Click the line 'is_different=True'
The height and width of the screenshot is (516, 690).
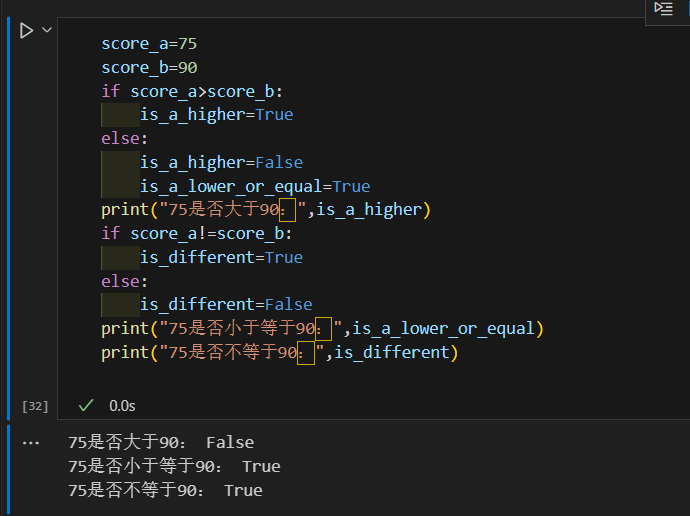tap(221, 257)
